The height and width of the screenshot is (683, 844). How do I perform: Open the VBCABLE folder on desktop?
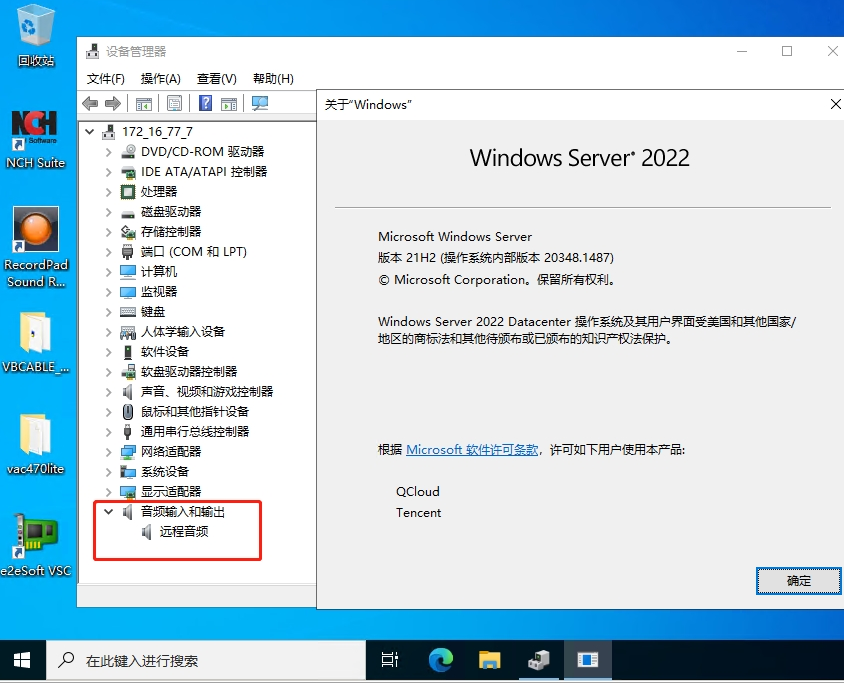point(36,342)
